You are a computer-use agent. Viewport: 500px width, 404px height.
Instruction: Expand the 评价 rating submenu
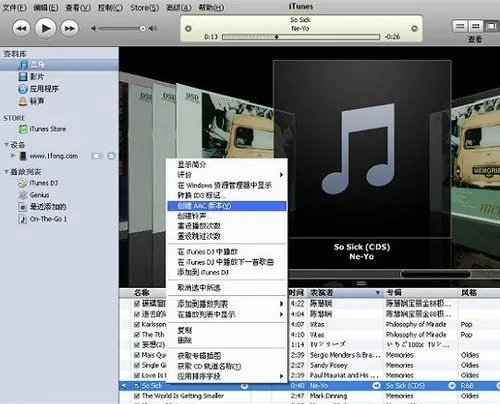(227, 175)
